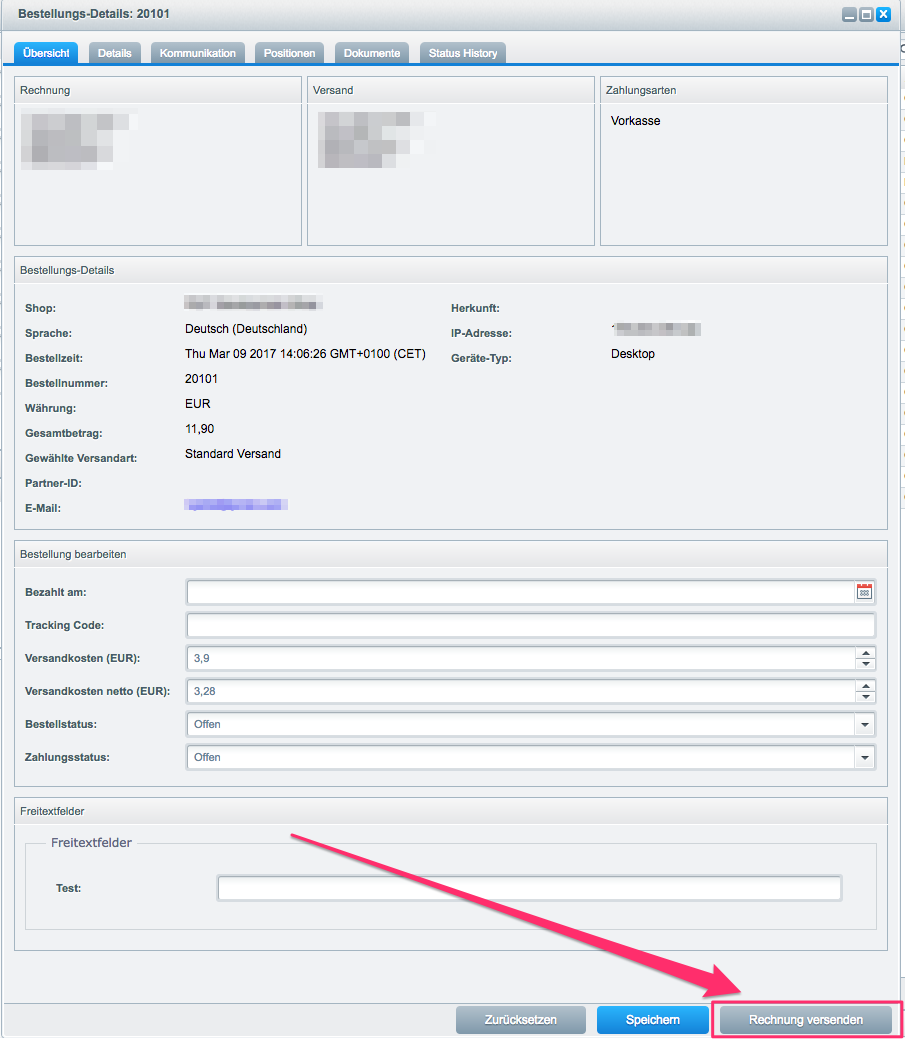The image size is (905, 1039).
Task: Select the Gesamtbetrag value 11,90
Action: 199,429
